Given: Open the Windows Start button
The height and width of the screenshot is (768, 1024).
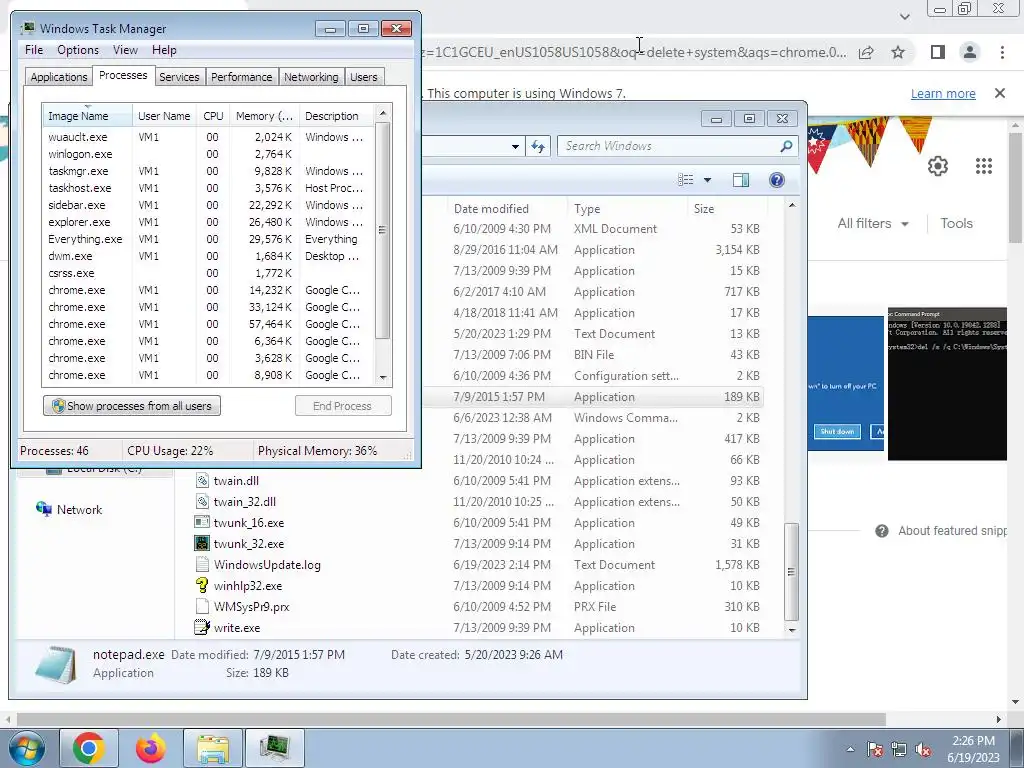Looking at the screenshot, I should pos(26,748).
